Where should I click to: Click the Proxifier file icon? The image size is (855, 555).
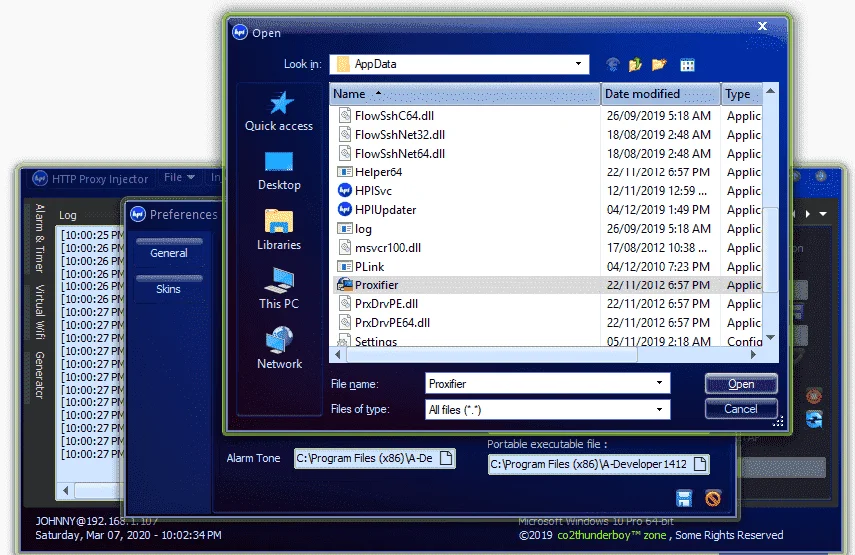(x=345, y=285)
